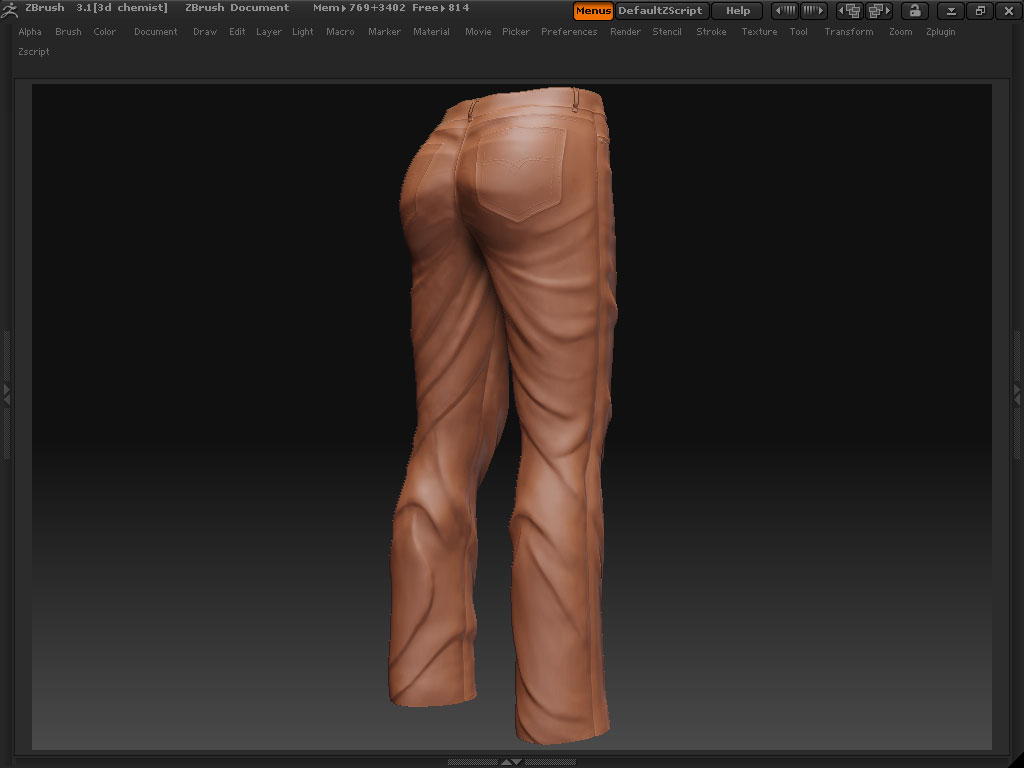The width and height of the screenshot is (1024, 768).
Task: Select next UI color scheme arrow
Action: [814, 10]
